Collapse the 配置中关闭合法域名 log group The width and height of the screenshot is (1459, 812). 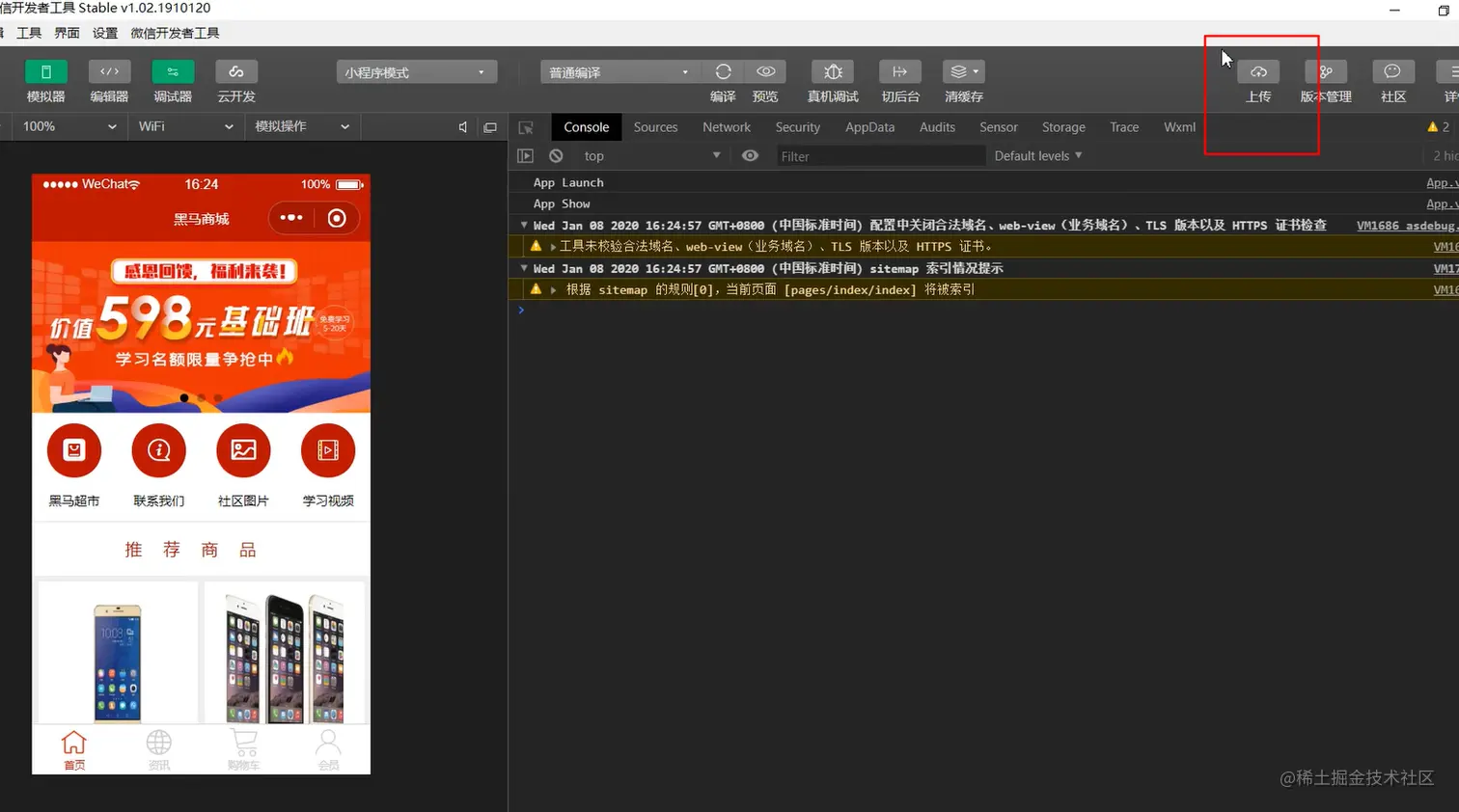click(524, 225)
